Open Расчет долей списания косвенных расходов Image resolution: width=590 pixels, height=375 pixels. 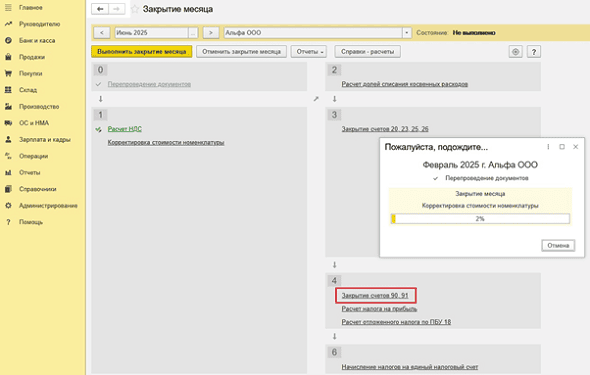(404, 84)
